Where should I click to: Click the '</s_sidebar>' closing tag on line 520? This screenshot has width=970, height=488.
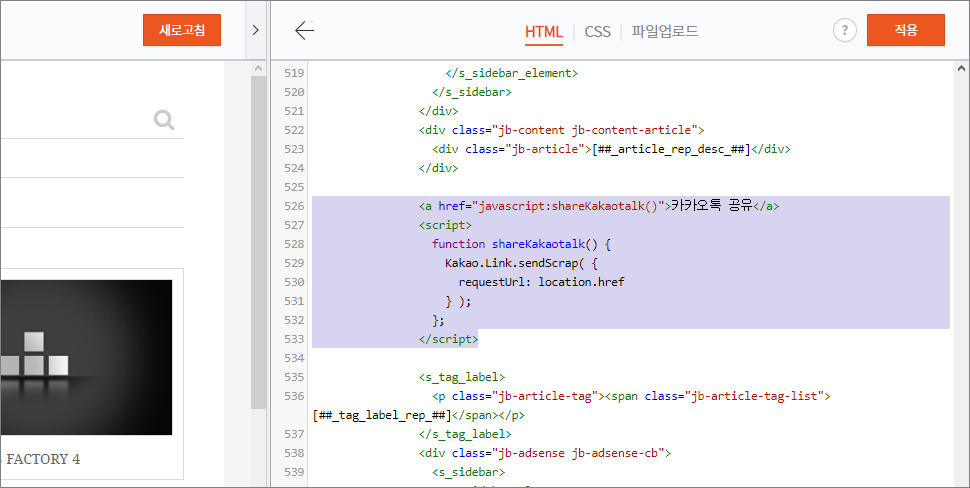tap(471, 92)
